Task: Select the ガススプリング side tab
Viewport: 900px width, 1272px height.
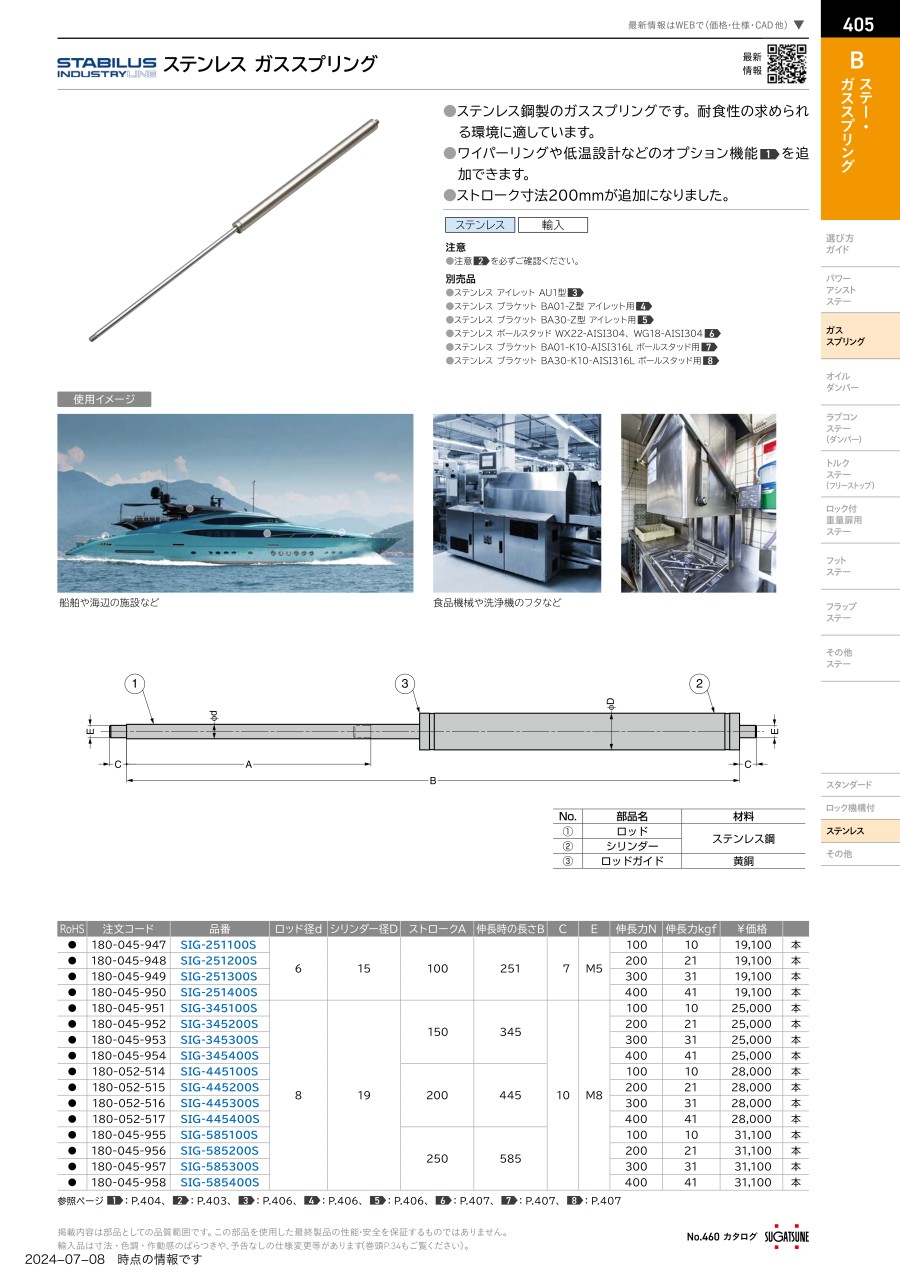Action: (859, 335)
